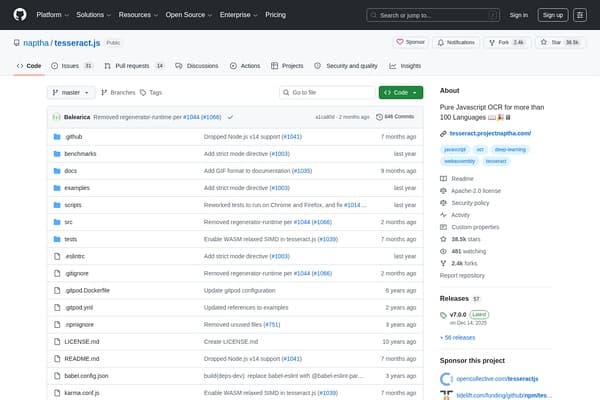Open the naptha owner link
This screenshot has width=600, height=400.
[x=36, y=43]
